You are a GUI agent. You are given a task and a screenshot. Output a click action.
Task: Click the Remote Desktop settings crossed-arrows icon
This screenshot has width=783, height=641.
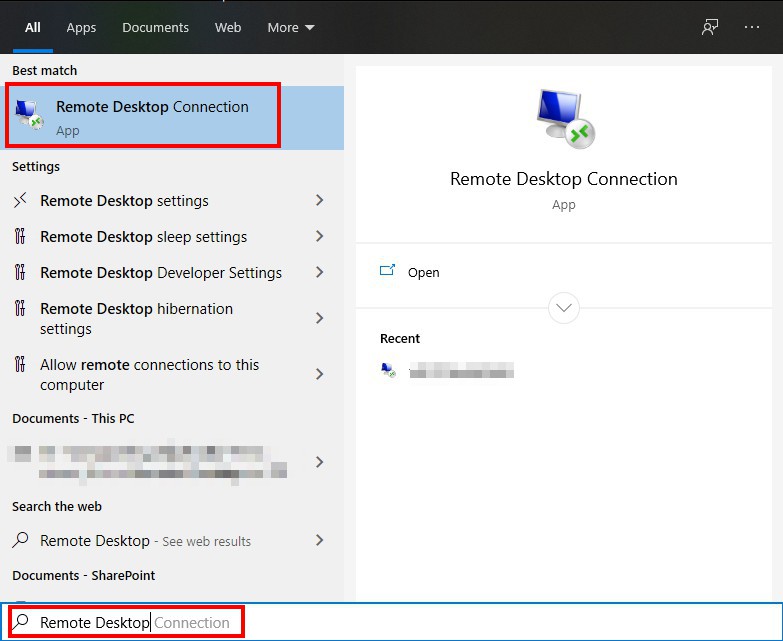click(20, 201)
